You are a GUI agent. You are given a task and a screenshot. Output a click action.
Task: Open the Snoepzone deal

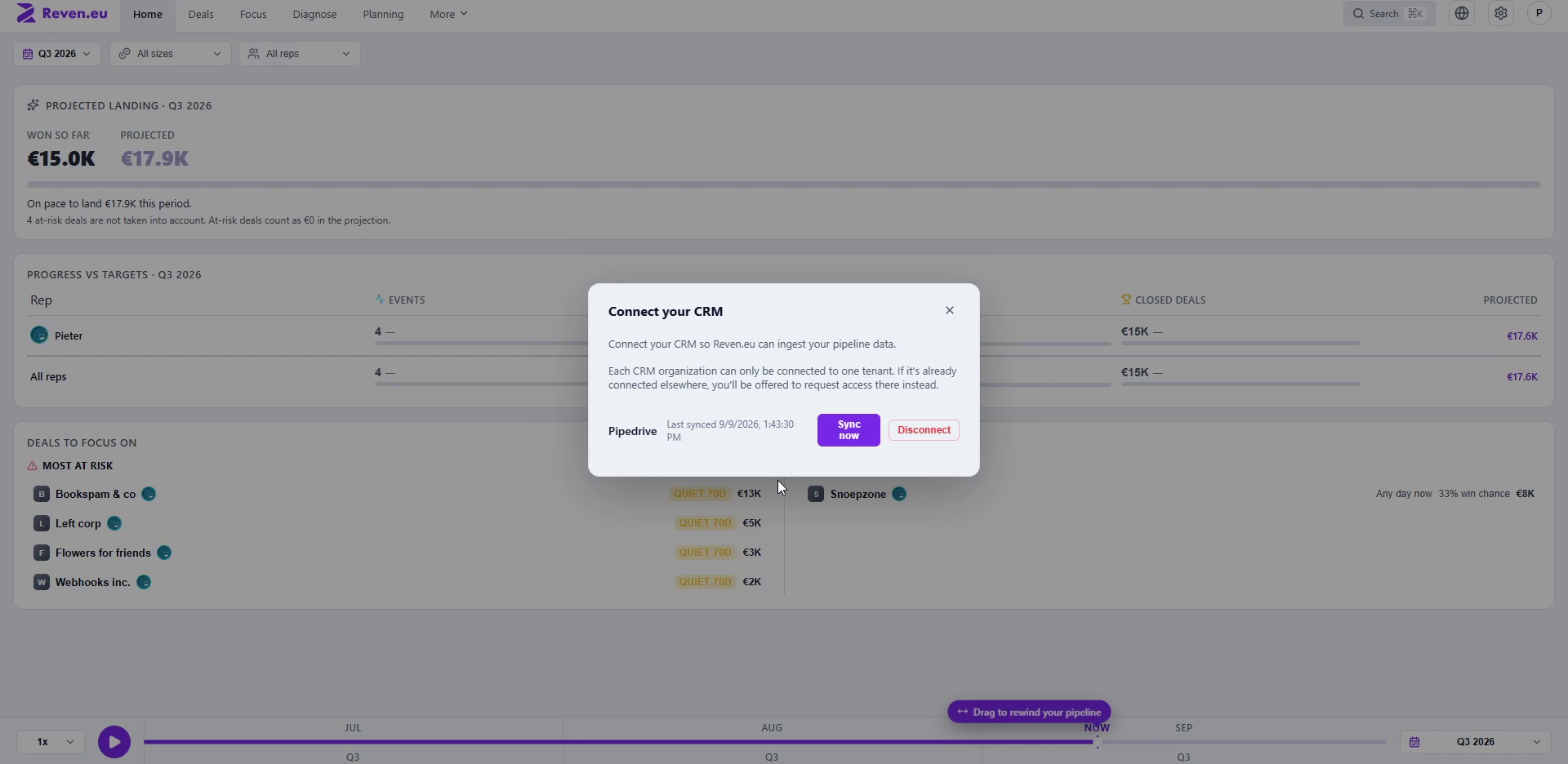(x=858, y=494)
